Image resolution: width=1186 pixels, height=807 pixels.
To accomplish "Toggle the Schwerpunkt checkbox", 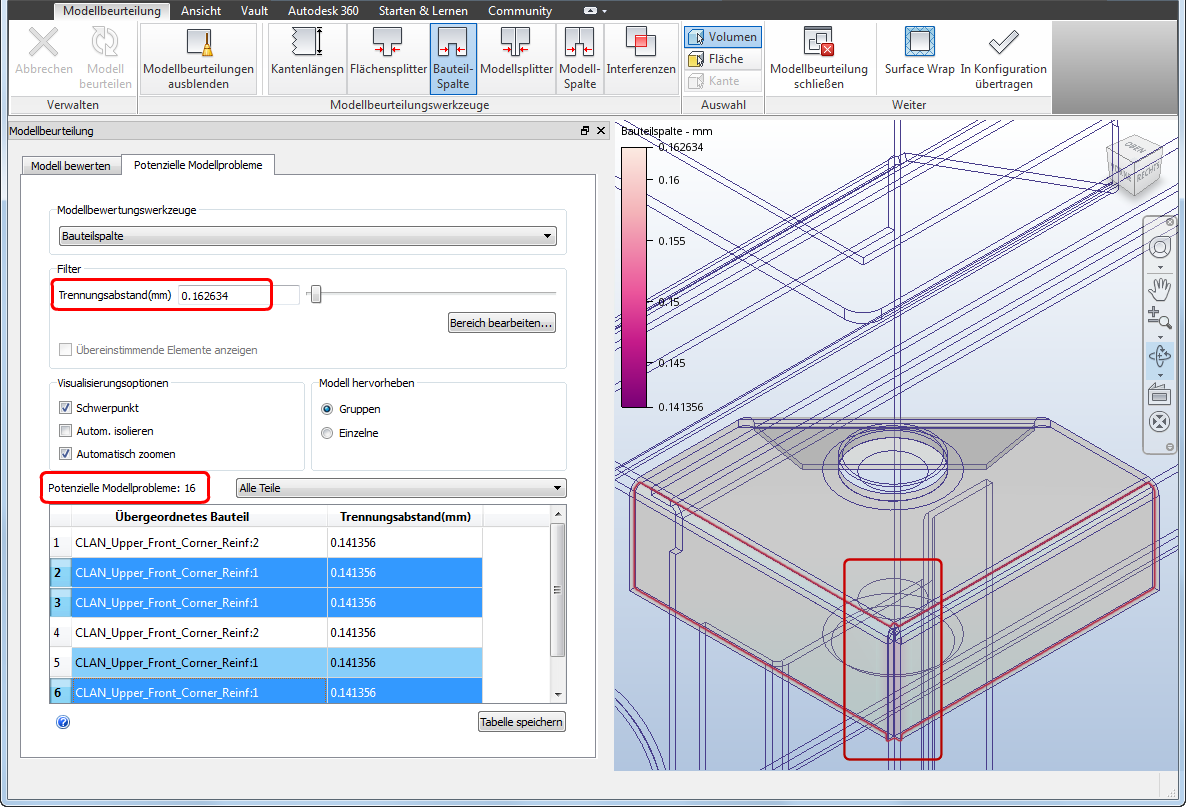I will [65, 408].
